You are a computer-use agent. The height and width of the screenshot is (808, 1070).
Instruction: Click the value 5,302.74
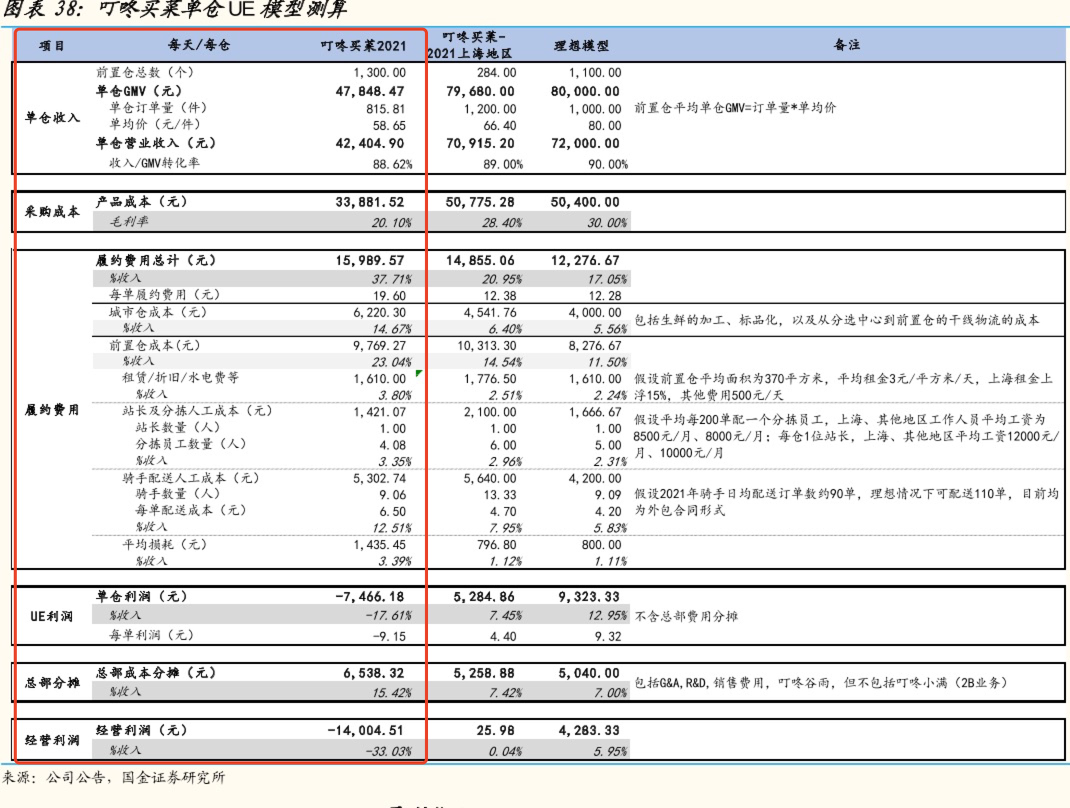[x=379, y=479]
